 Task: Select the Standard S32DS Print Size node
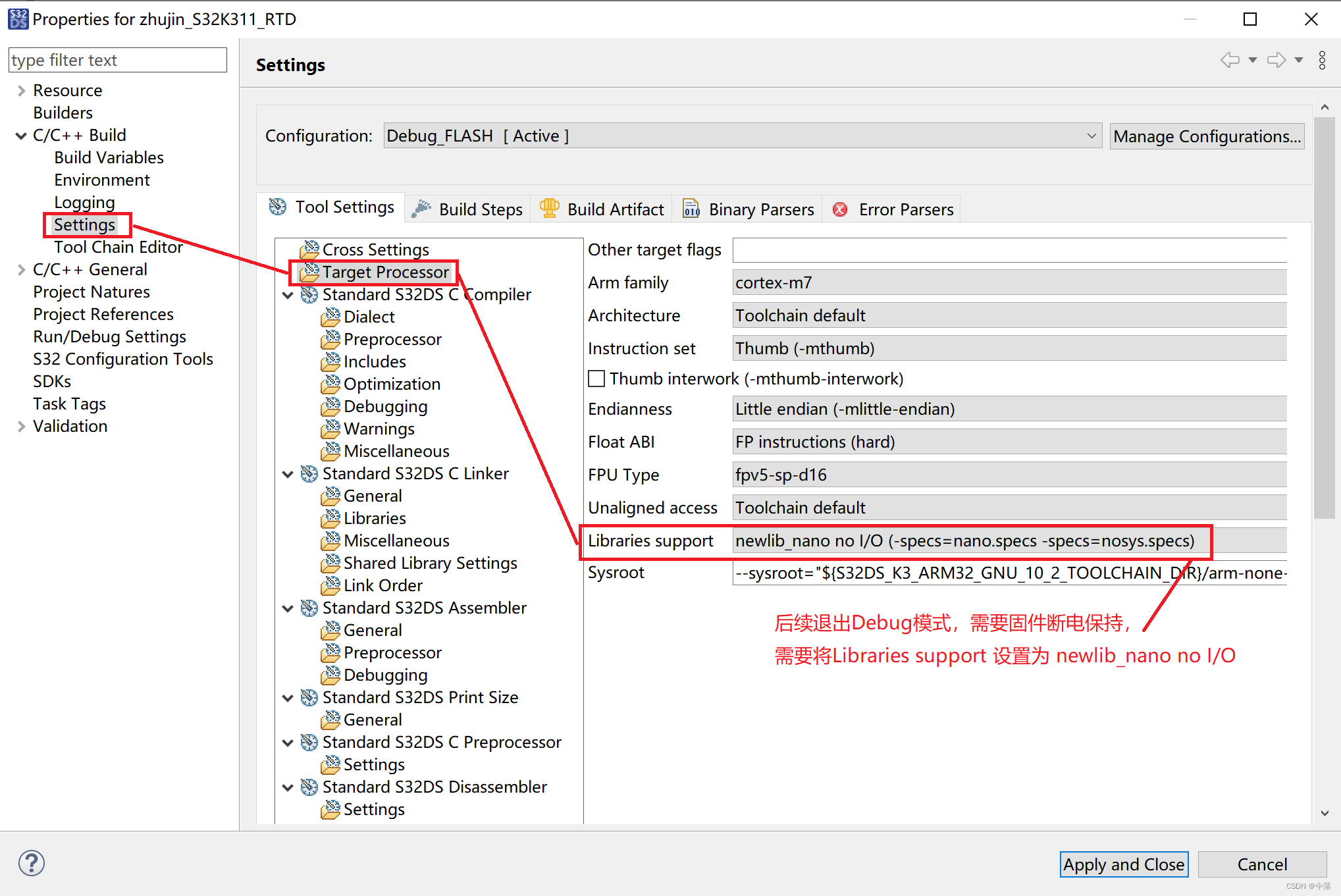pos(420,697)
